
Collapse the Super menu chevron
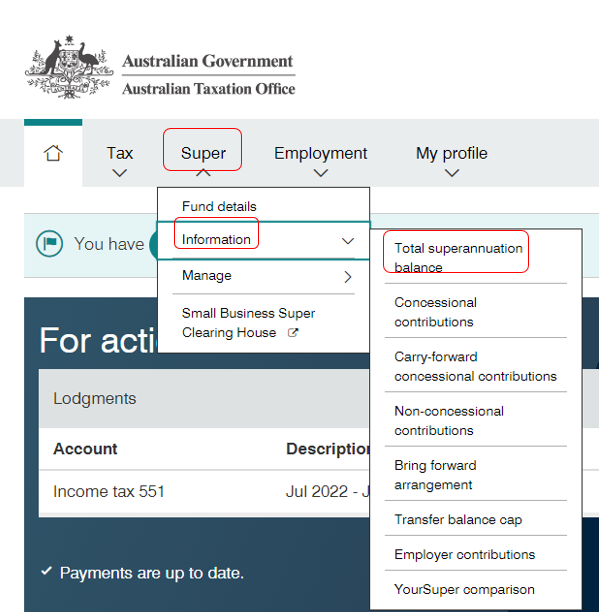pyautogui.click(x=203, y=173)
